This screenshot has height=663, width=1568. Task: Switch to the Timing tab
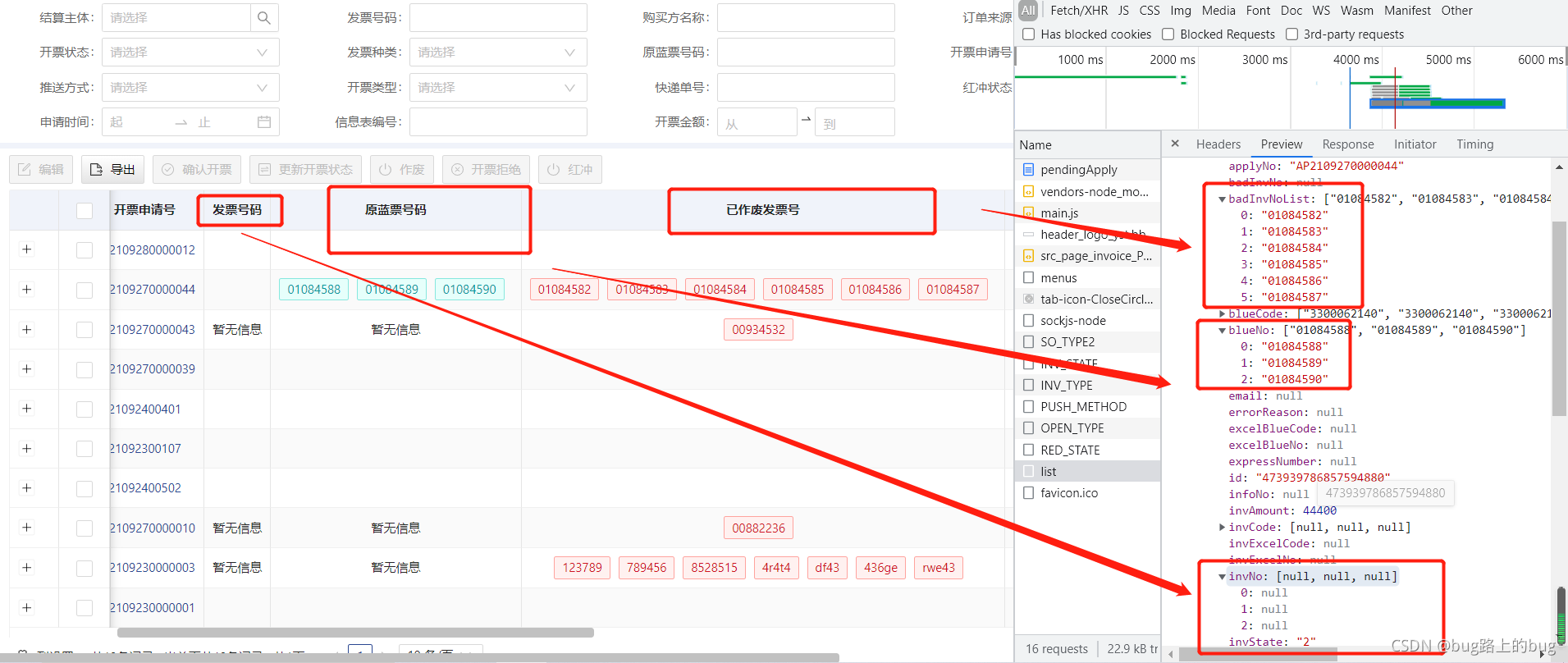tap(1474, 144)
